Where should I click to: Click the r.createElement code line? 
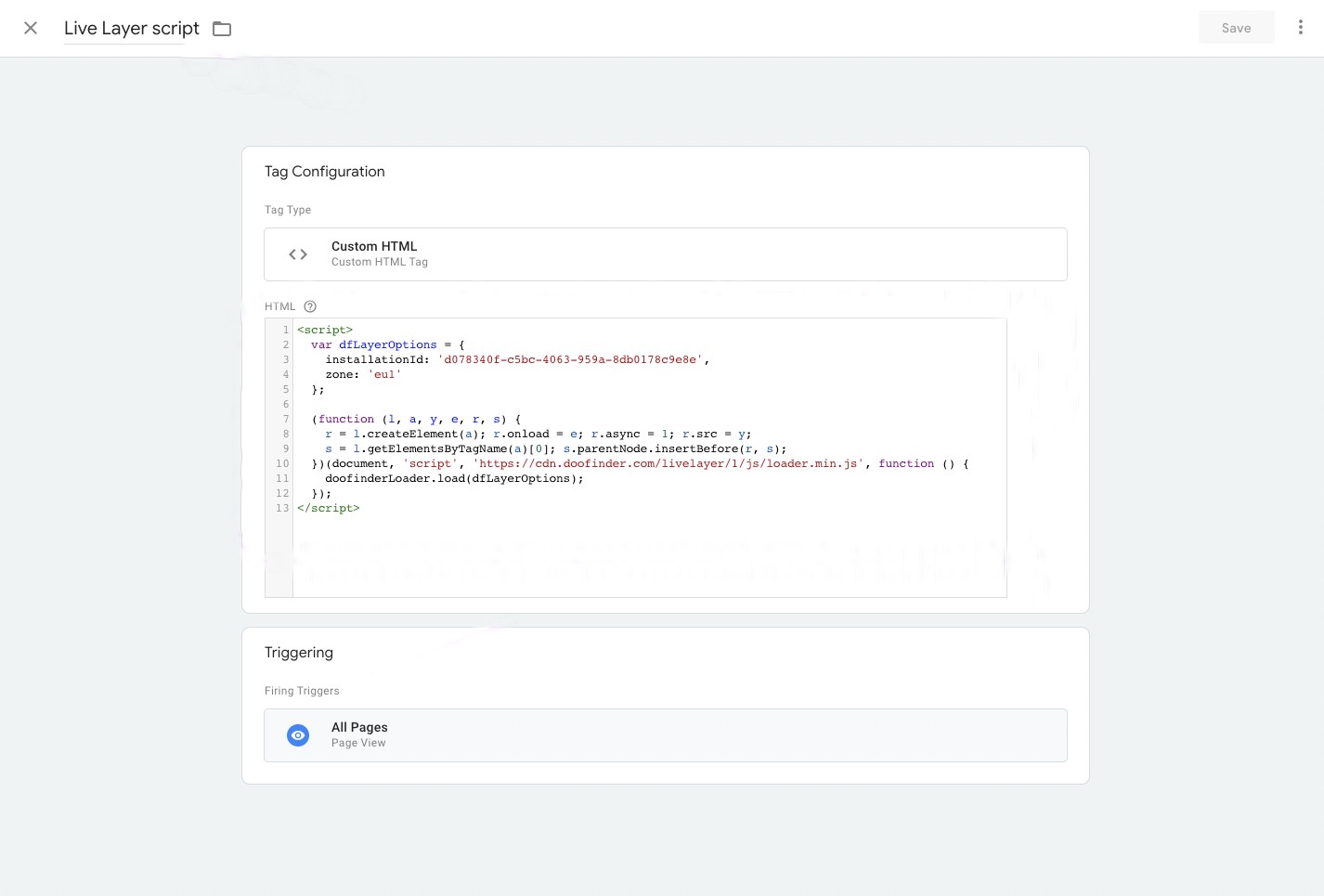[539, 434]
